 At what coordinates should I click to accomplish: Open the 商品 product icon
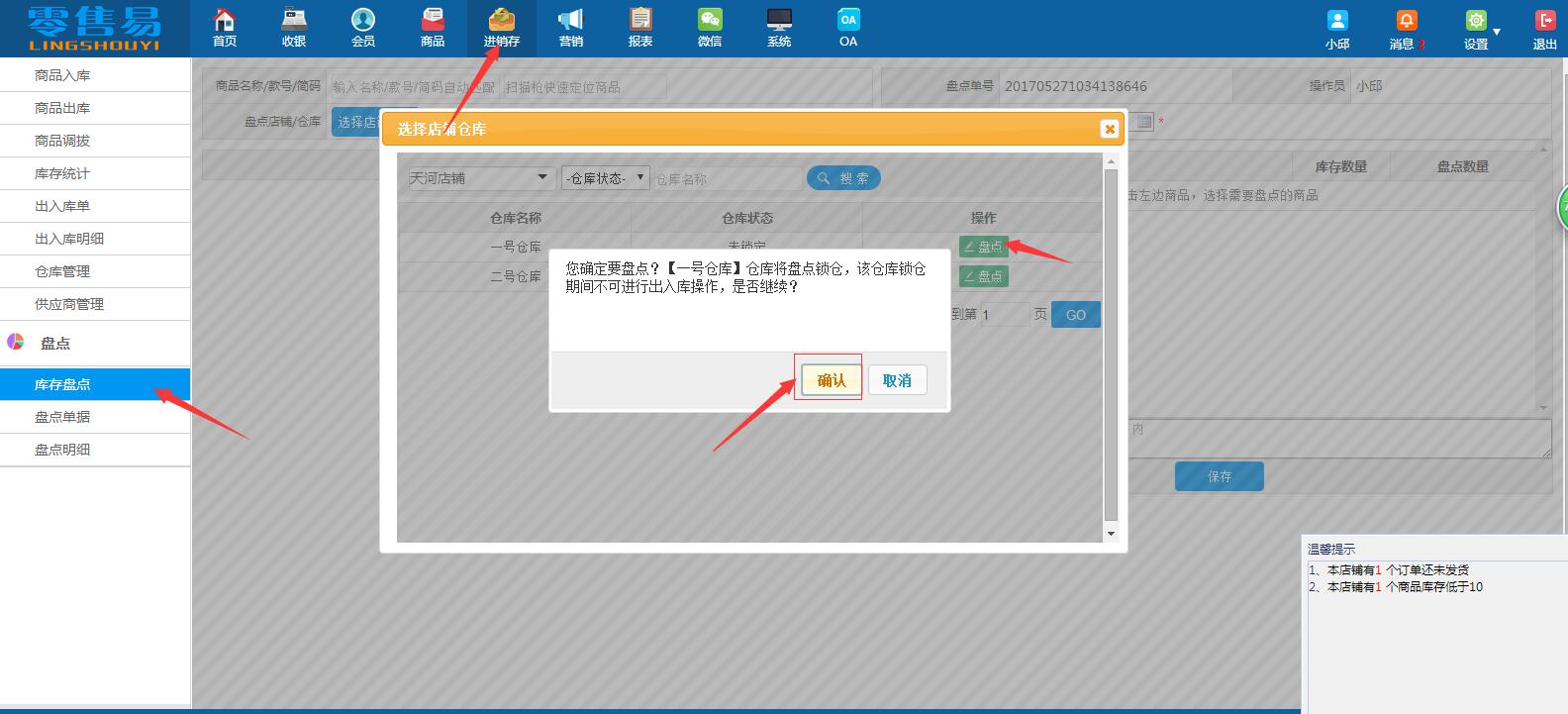point(433,20)
